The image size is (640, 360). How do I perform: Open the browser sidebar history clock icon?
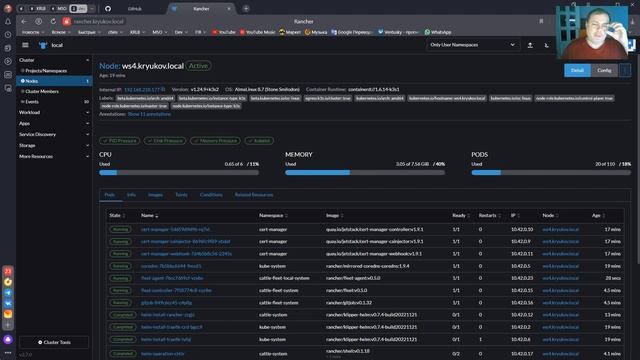[x=8, y=35]
